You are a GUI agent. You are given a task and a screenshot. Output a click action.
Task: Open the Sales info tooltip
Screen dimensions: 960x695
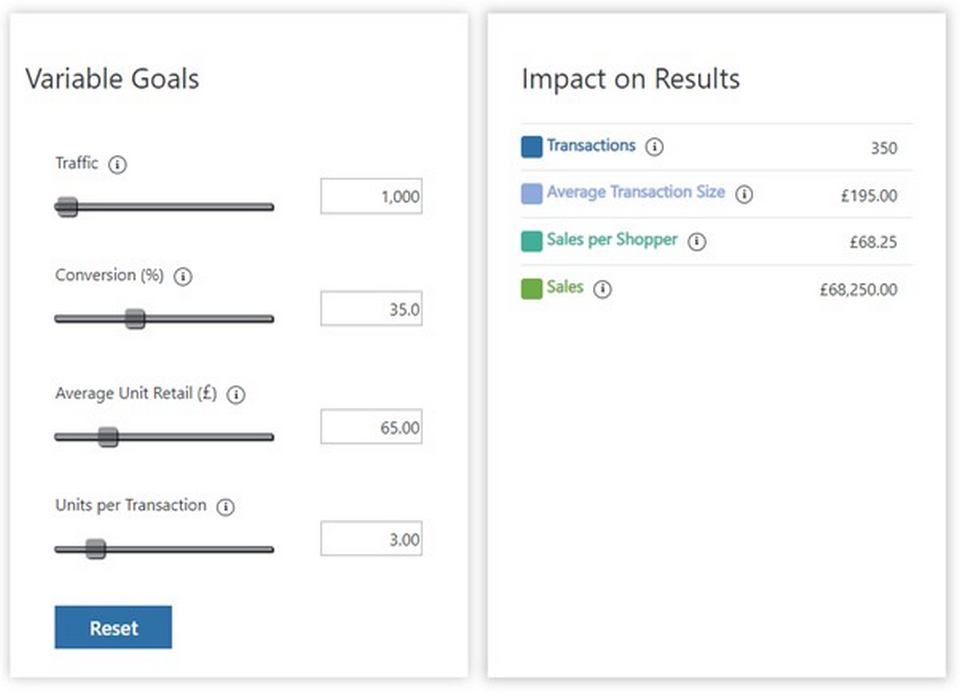tap(604, 289)
